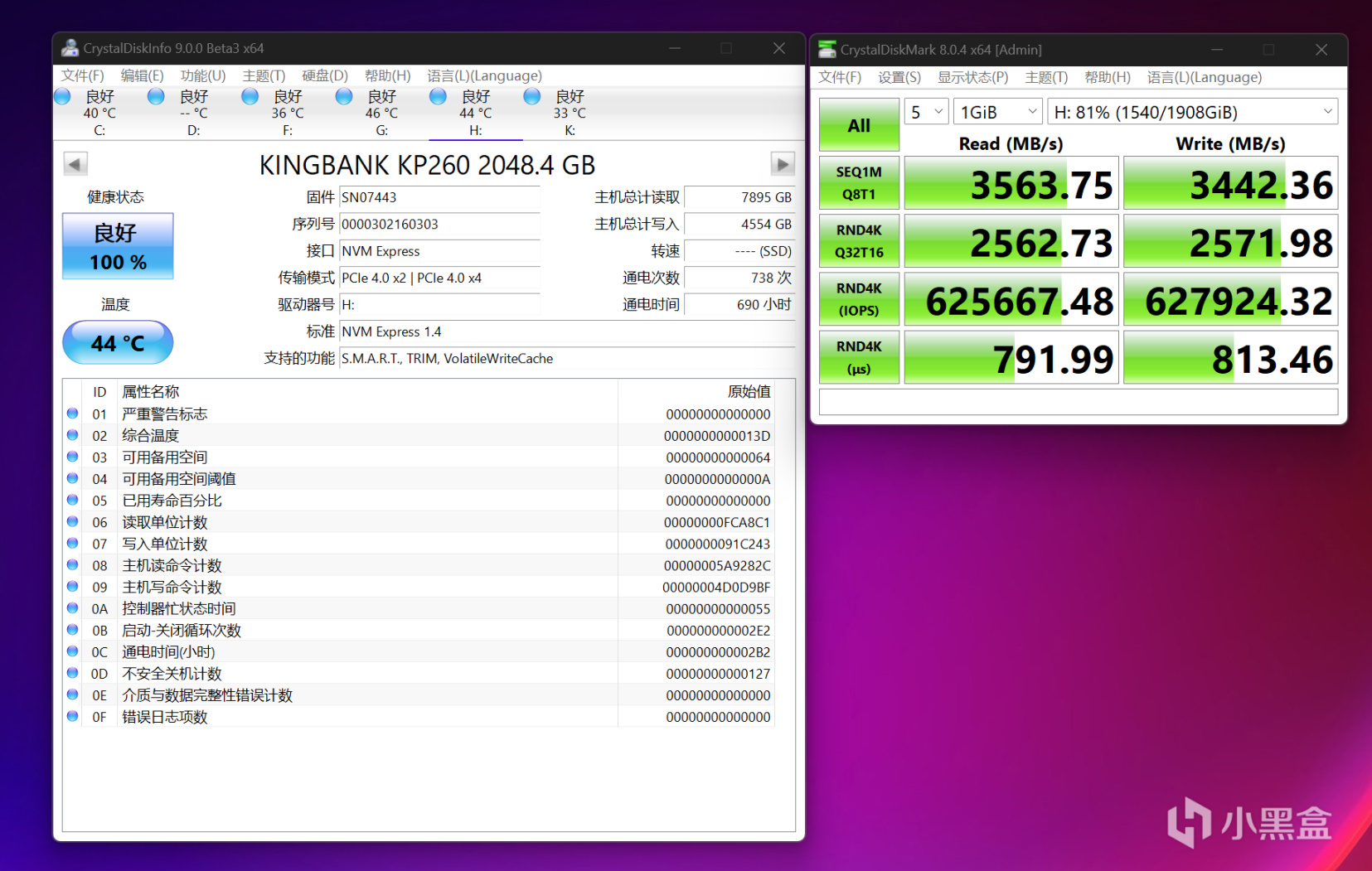
Task: Click the 传输模式 field showing PCIe 4.0 x2
Action: tap(440, 278)
